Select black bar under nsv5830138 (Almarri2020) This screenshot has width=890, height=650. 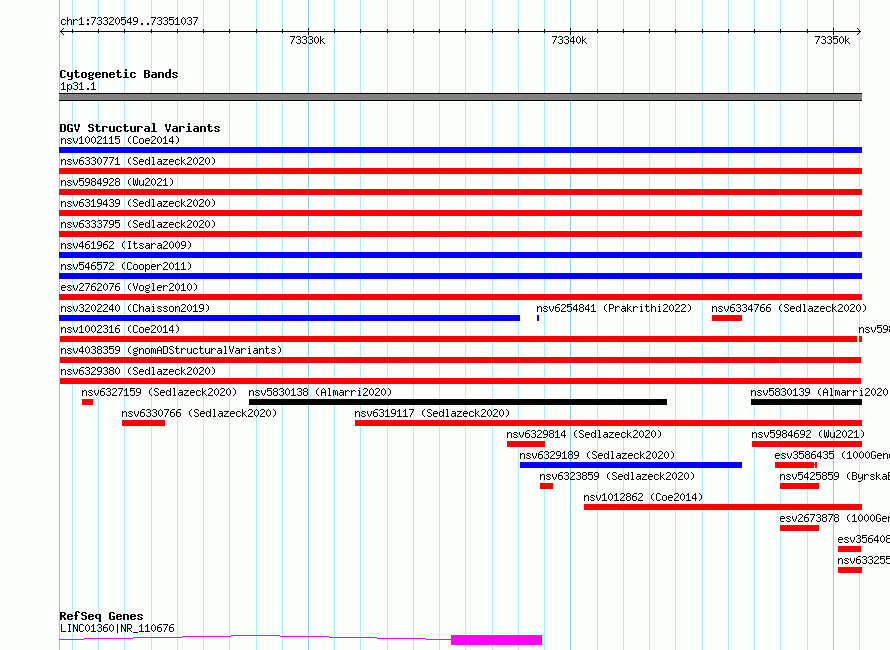458,402
